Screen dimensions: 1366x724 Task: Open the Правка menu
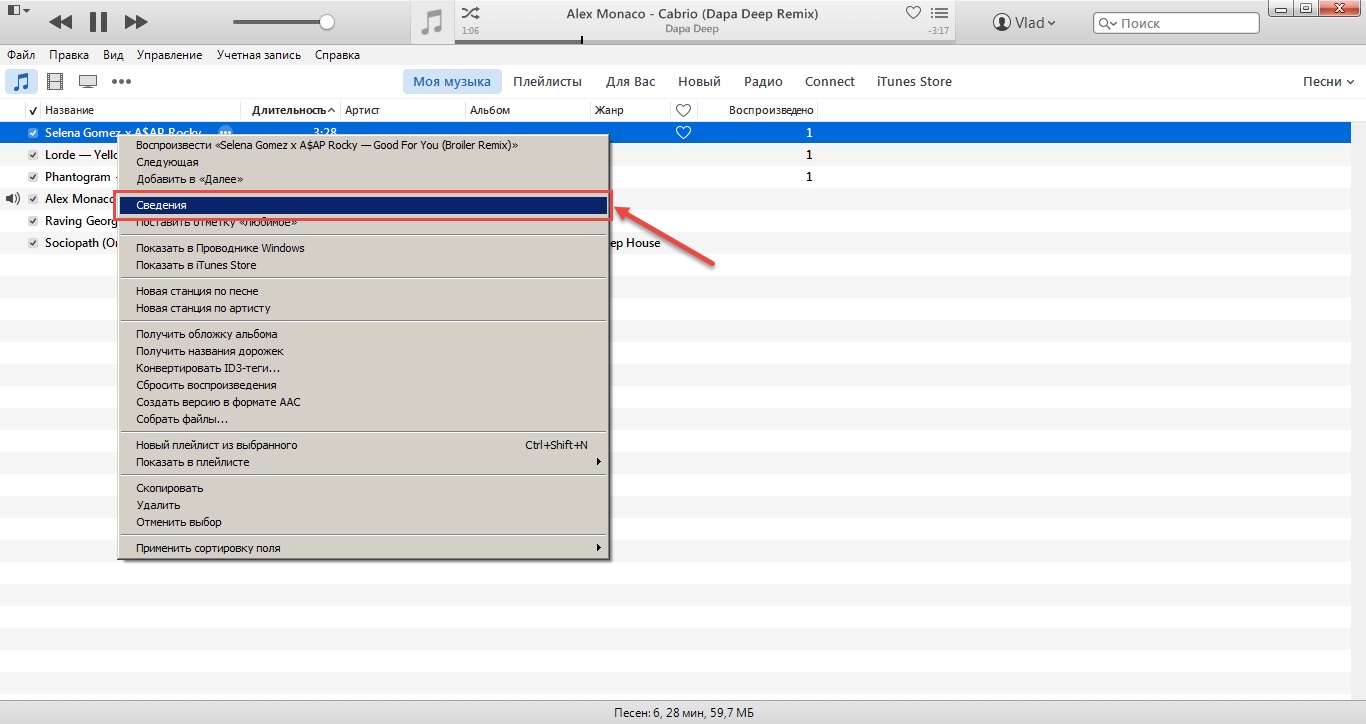tap(69, 55)
